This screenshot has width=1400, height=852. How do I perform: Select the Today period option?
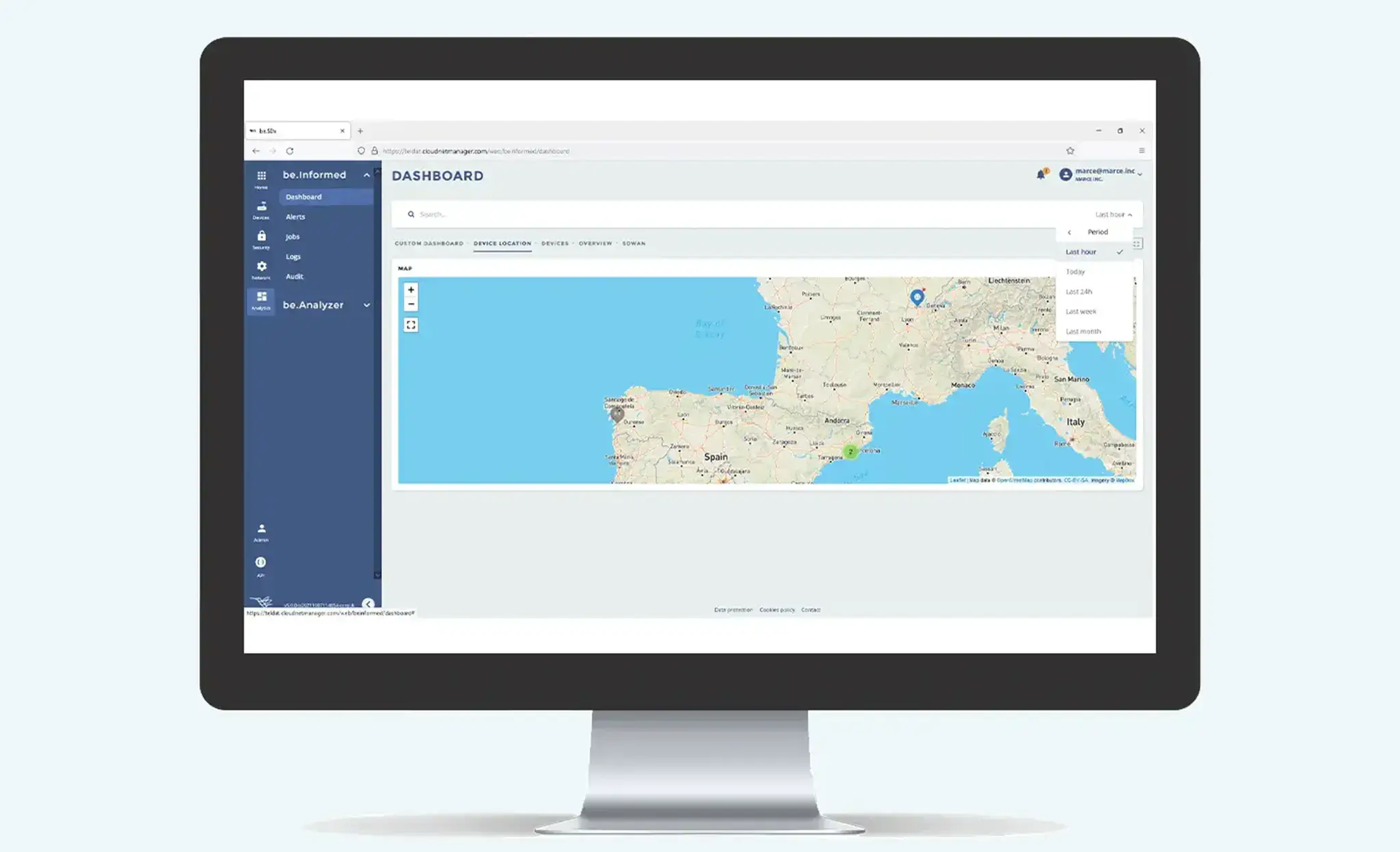1094,271
